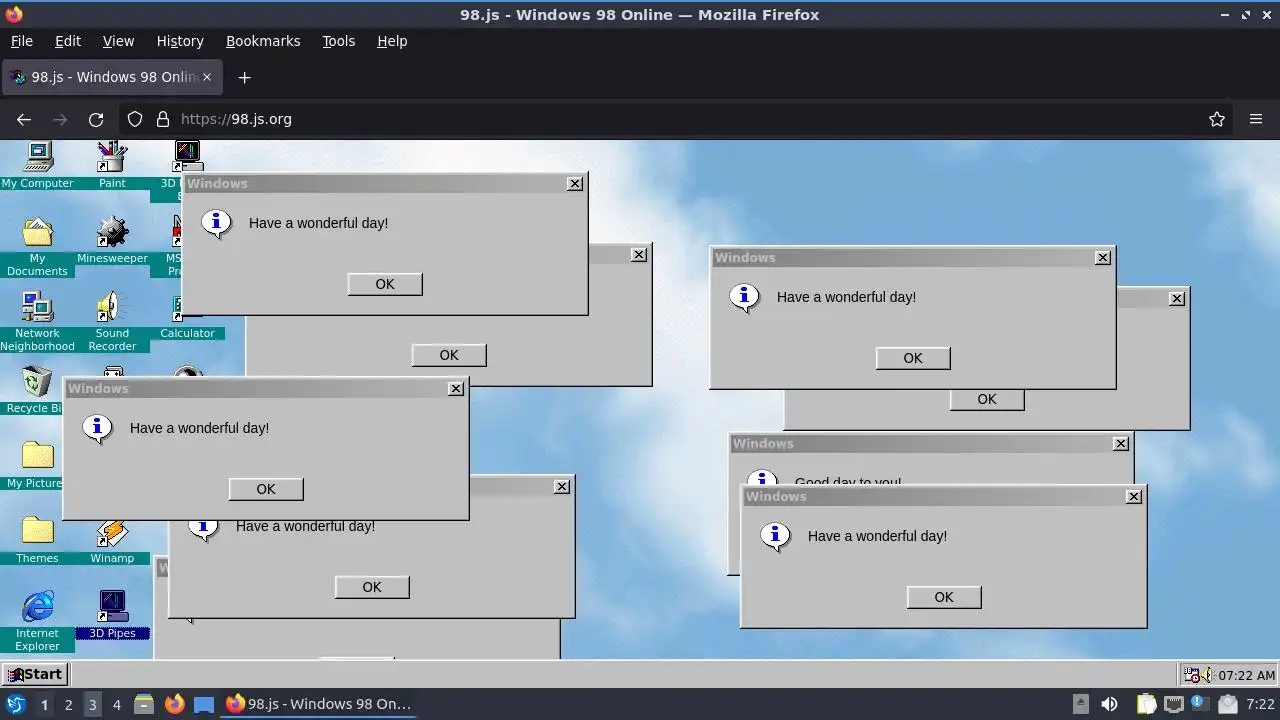Open the File menu

(x=21, y=41)
